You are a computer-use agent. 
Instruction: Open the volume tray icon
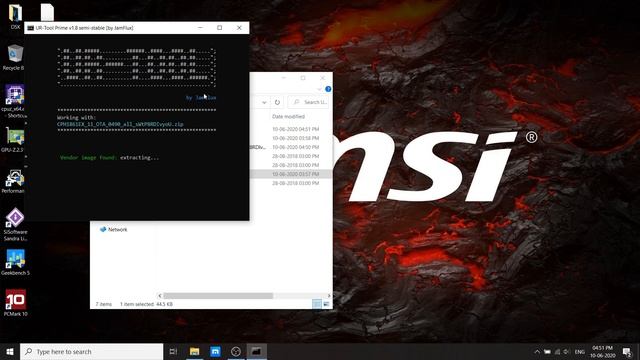[x=567, y=351]
